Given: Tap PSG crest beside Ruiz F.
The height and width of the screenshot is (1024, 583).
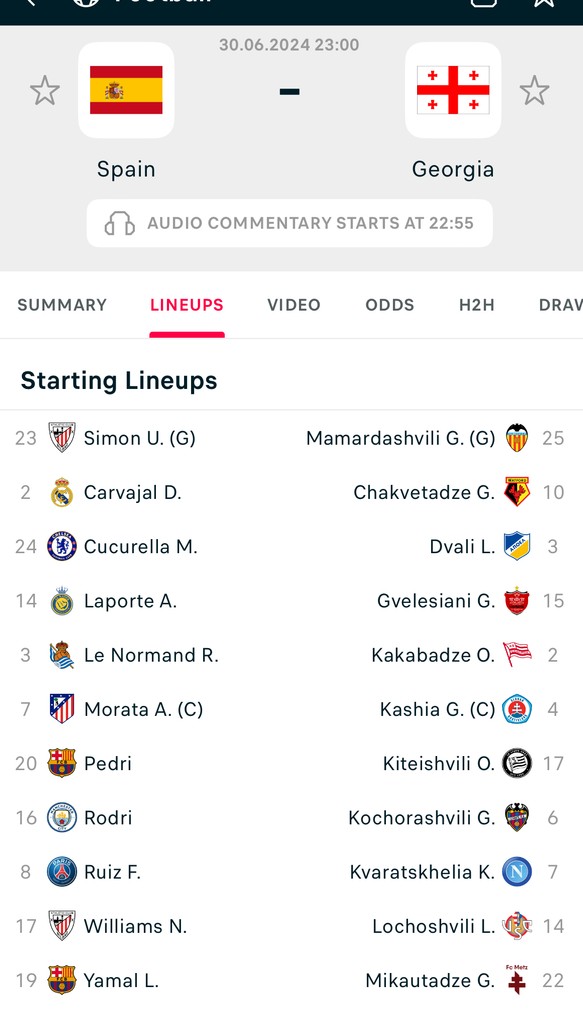Looking at the screenshot, I should (x=62, y=872).
